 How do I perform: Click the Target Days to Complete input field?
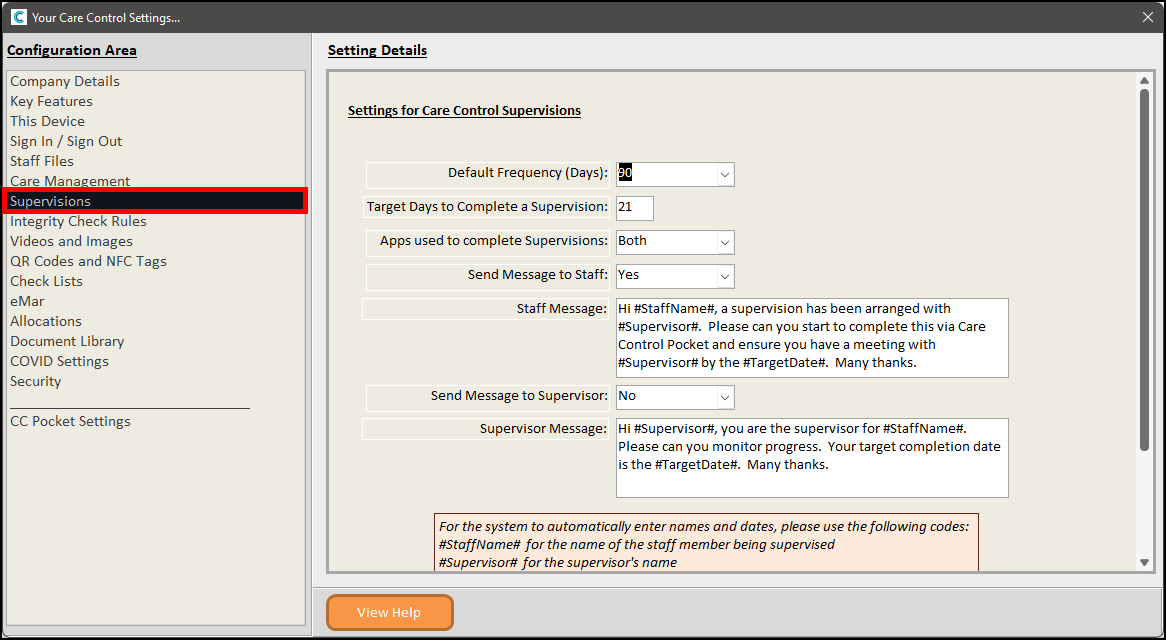coord(634,208)
